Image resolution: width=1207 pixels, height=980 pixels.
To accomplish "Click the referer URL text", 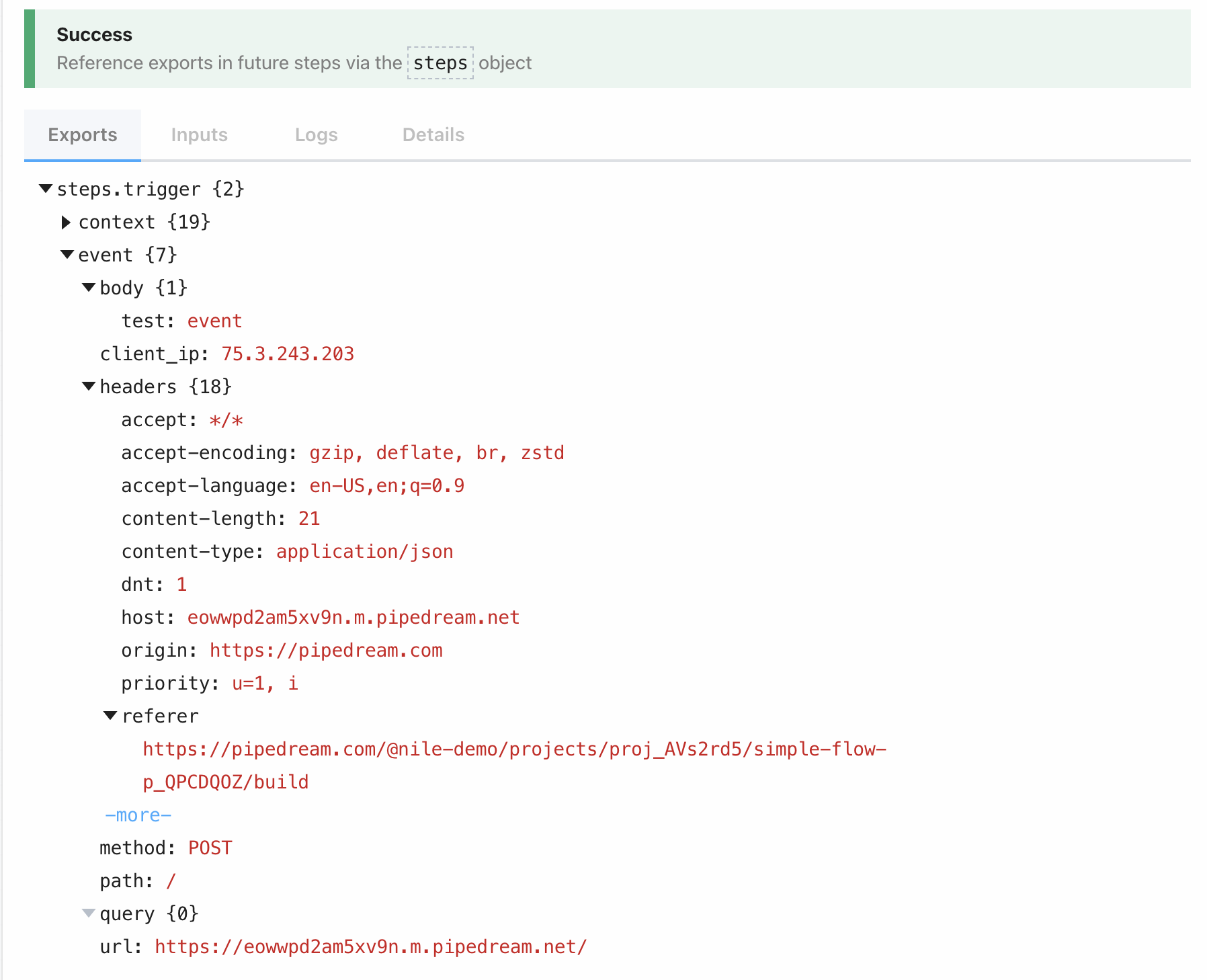I will coord(514,749).
